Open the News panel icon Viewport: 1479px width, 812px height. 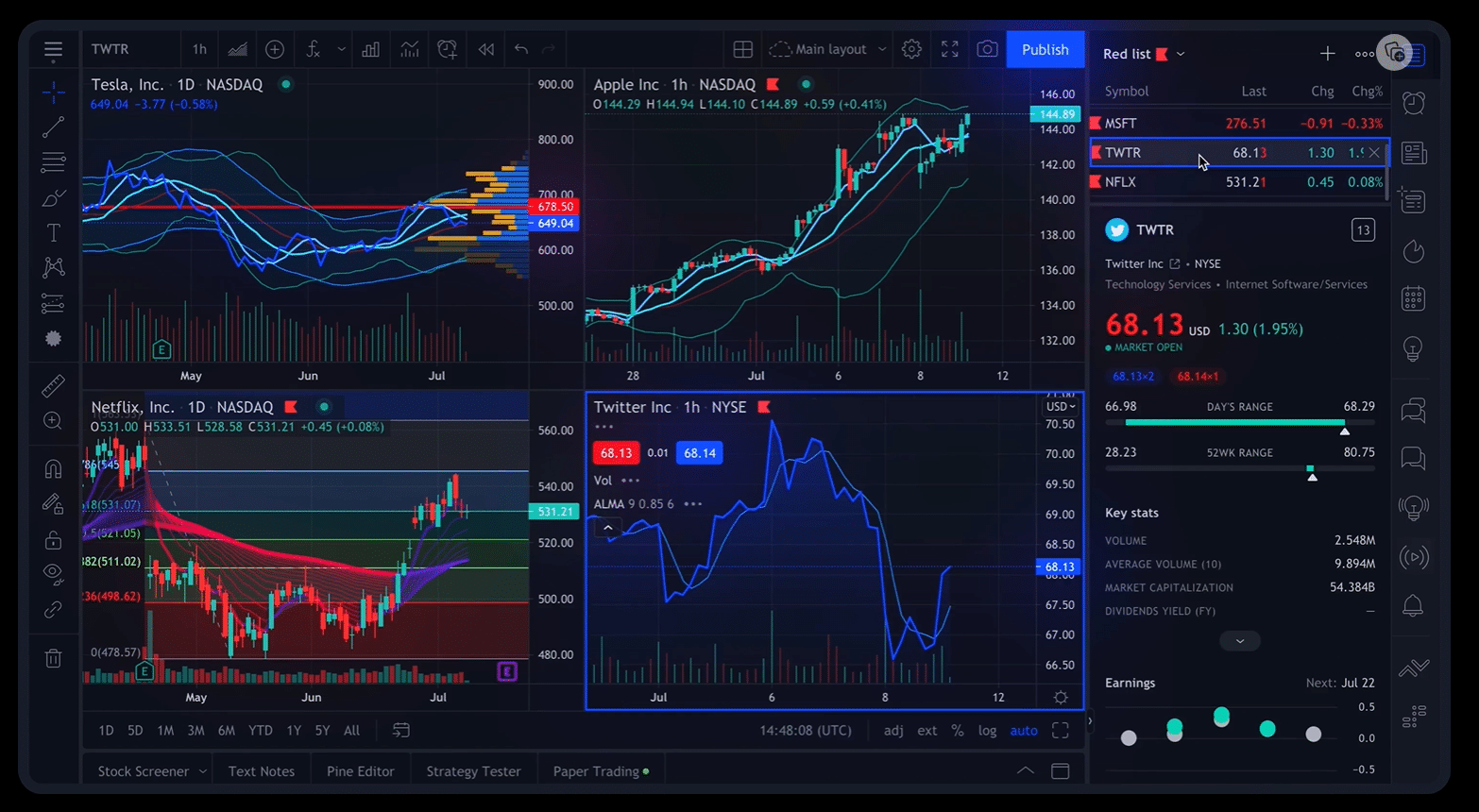pyautogui.click(x=1413, y=152)
